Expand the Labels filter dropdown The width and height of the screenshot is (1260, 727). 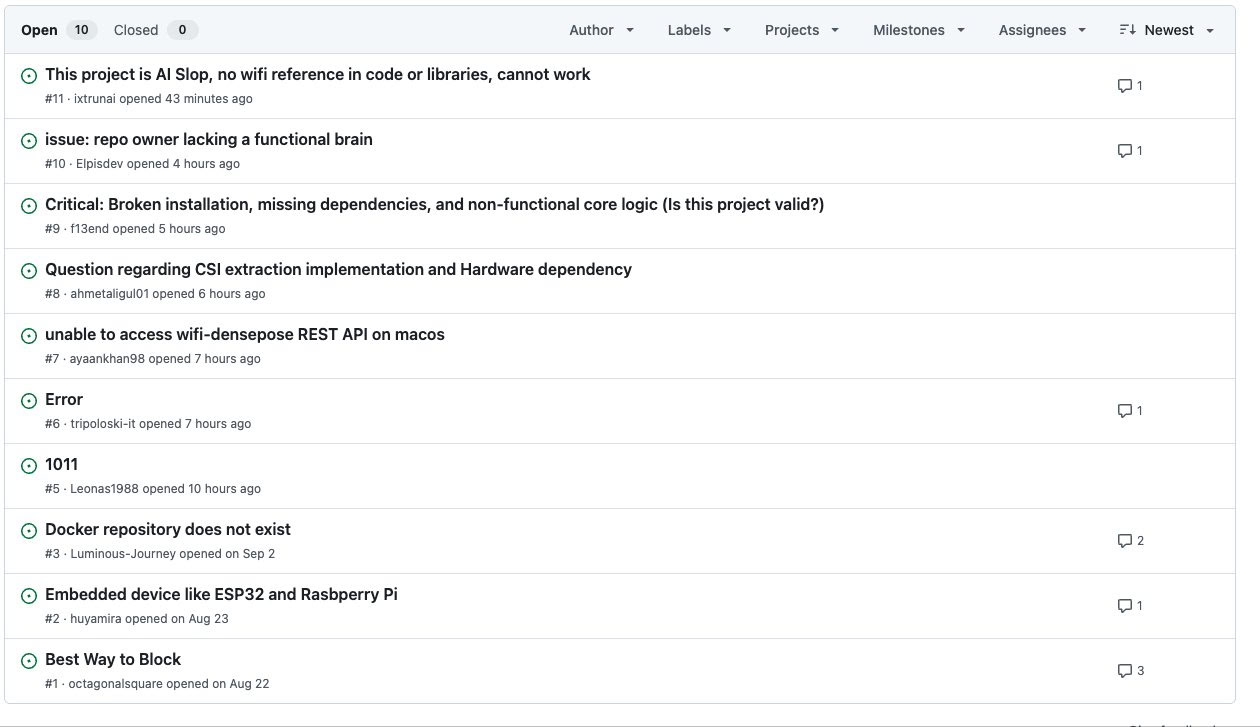[699, 30]
